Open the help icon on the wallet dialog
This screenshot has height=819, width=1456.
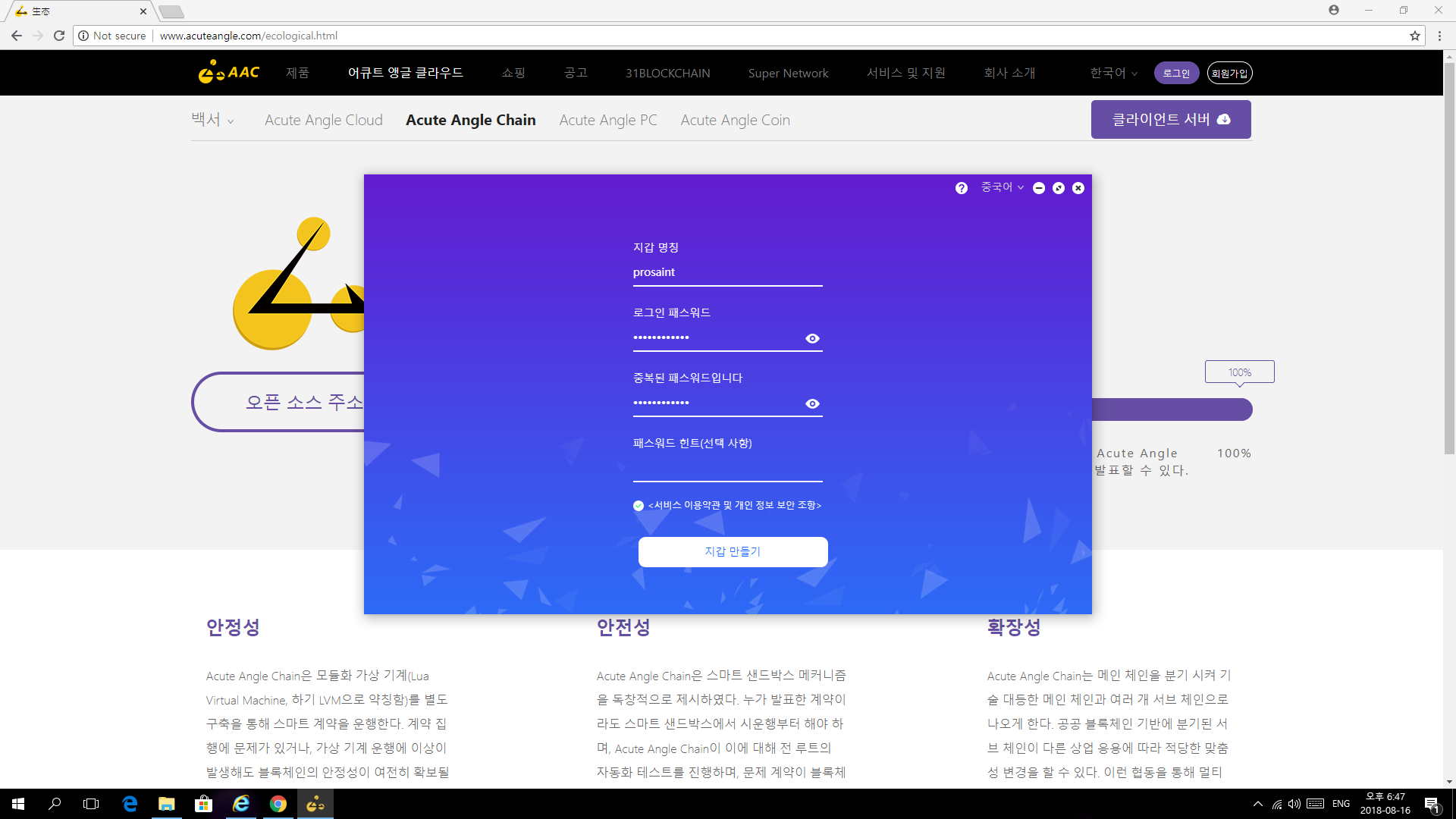(961, 187)
